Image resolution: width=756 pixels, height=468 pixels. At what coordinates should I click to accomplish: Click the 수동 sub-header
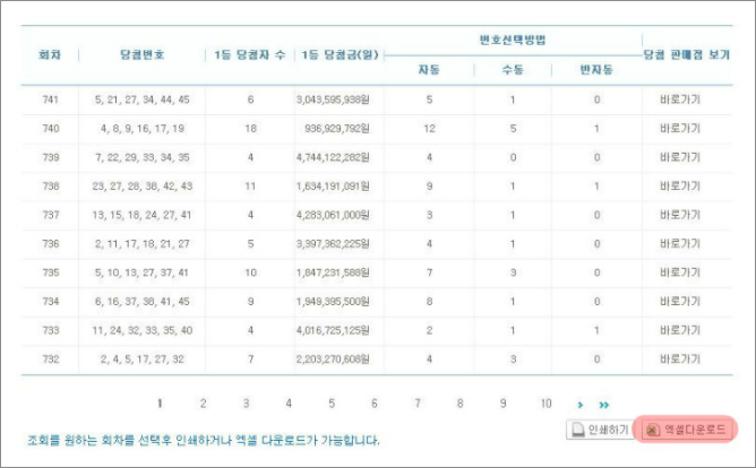(x=513, y=70)
